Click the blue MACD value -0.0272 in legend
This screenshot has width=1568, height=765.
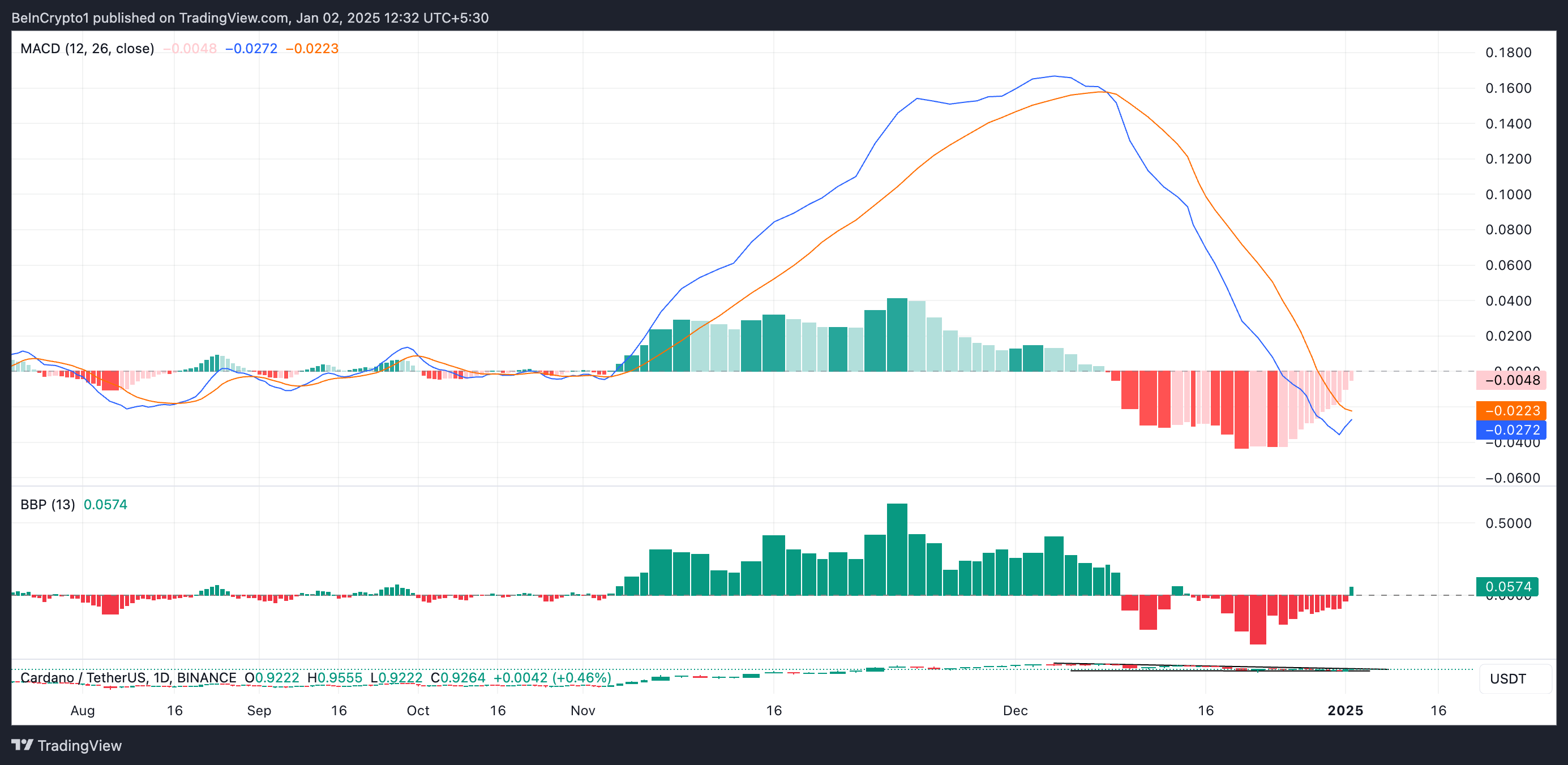pyautogui.click(x=251, y=49)
